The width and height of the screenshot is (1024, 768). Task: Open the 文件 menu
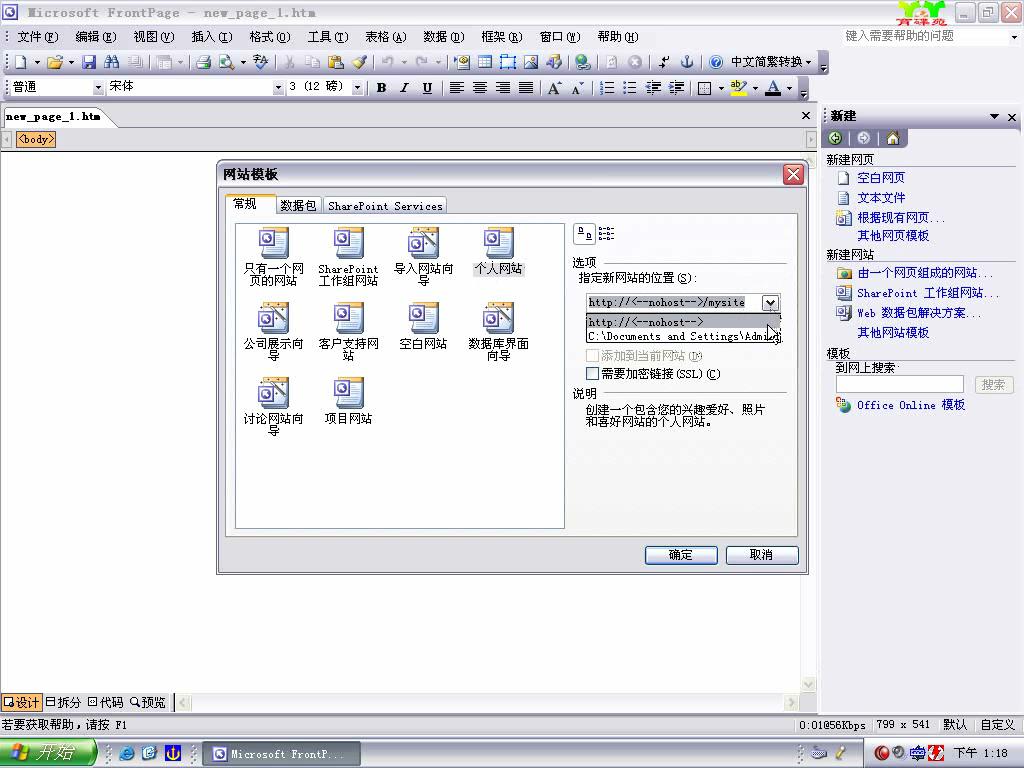(37, 37)
